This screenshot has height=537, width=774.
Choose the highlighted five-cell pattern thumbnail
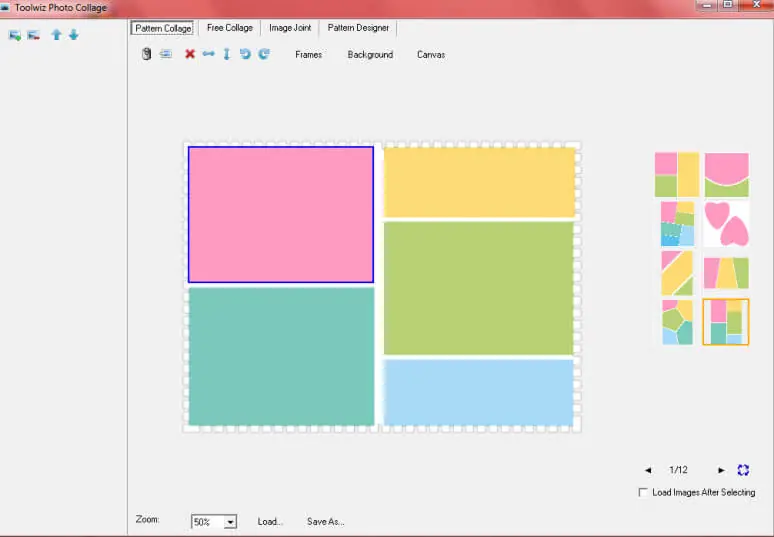[x=726, y=322]
